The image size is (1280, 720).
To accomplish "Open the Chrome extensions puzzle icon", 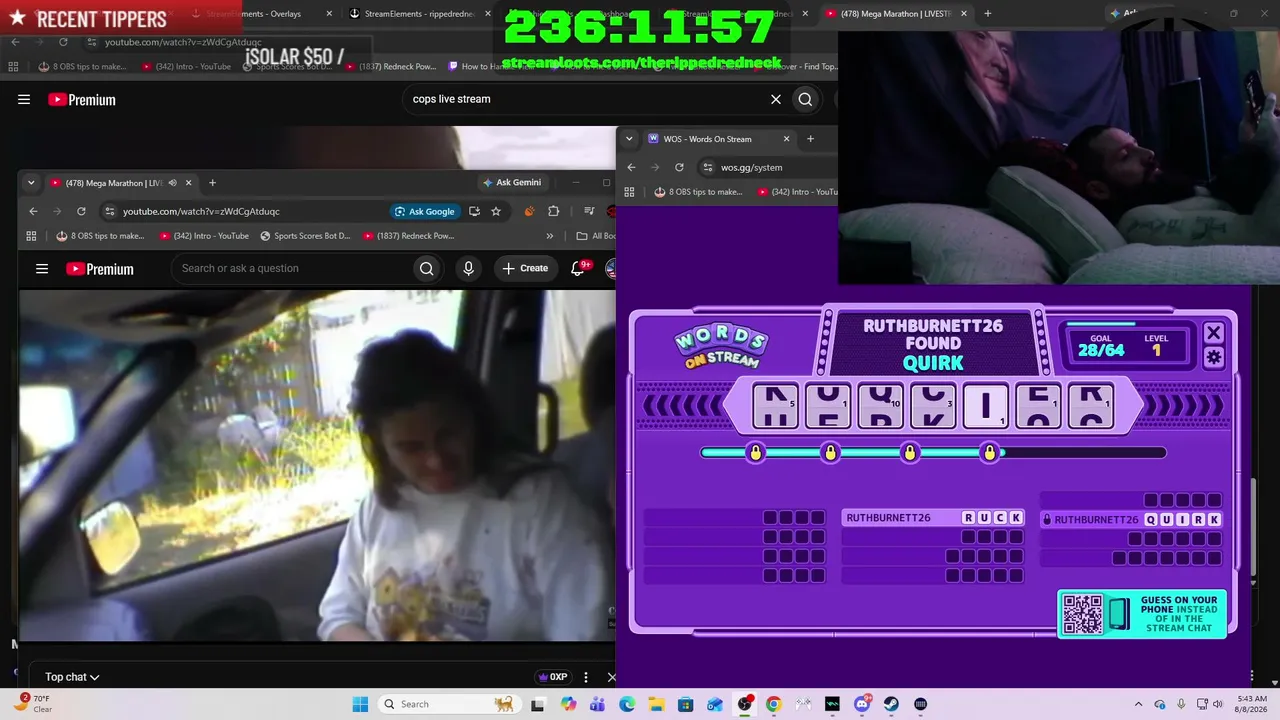I will tap(554, 211).
